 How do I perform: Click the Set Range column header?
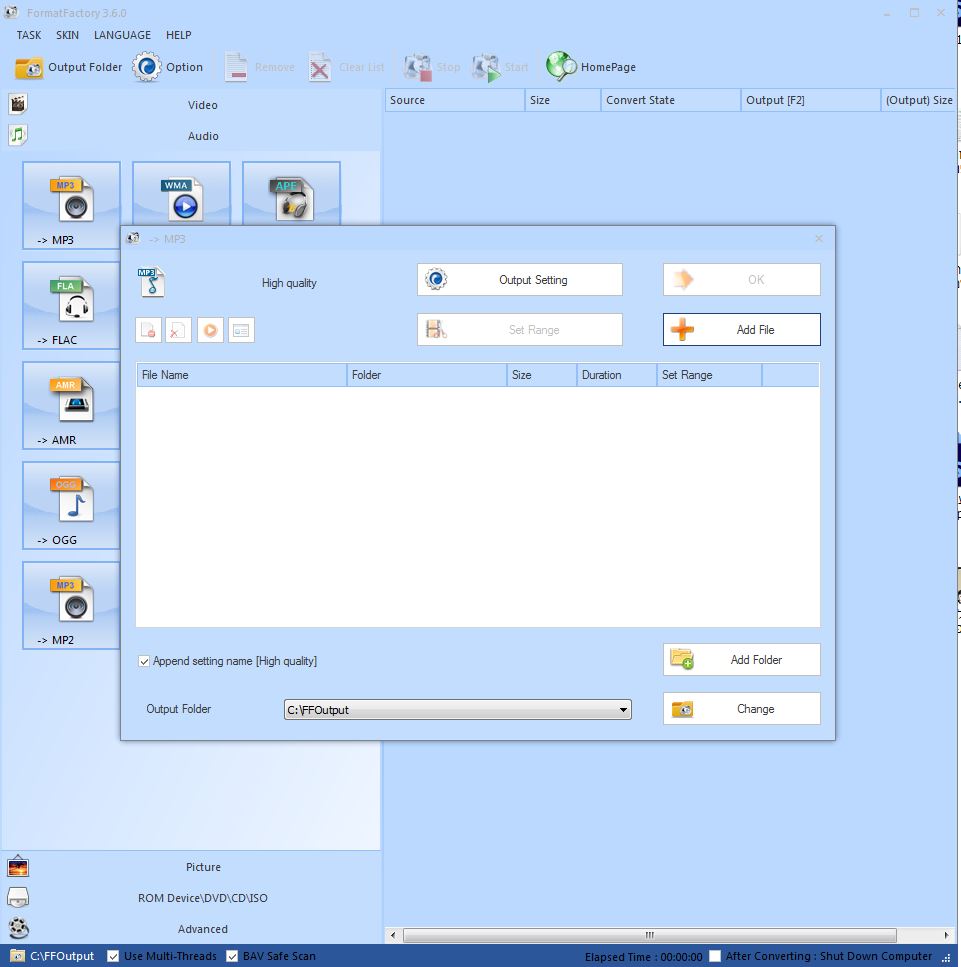point(709,375)
